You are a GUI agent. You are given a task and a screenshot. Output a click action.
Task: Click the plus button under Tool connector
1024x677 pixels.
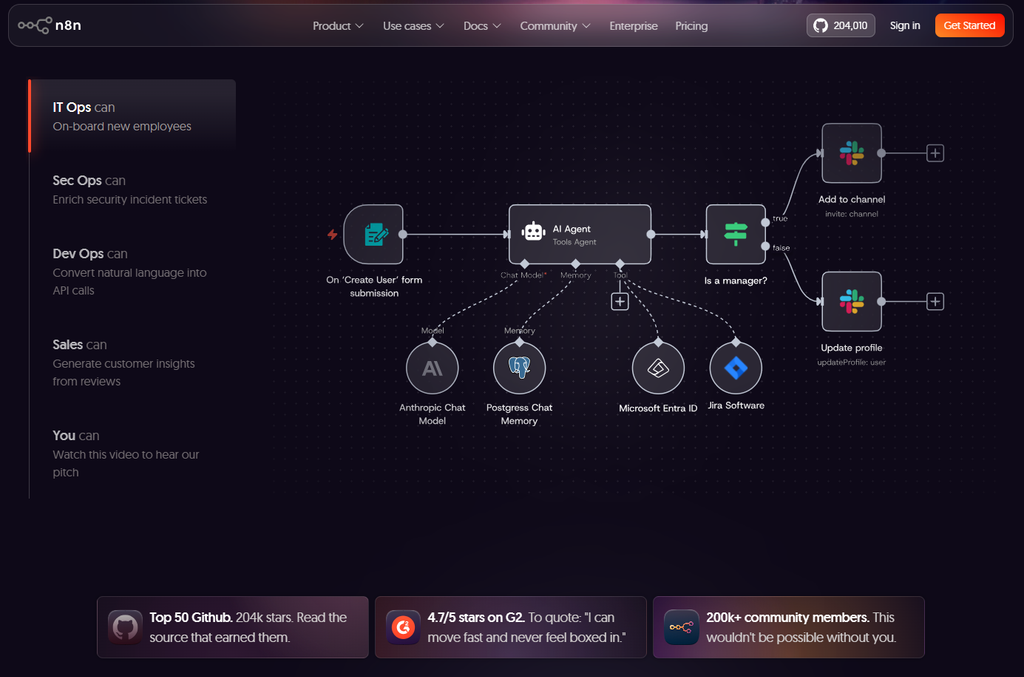[x=620, y=302]
